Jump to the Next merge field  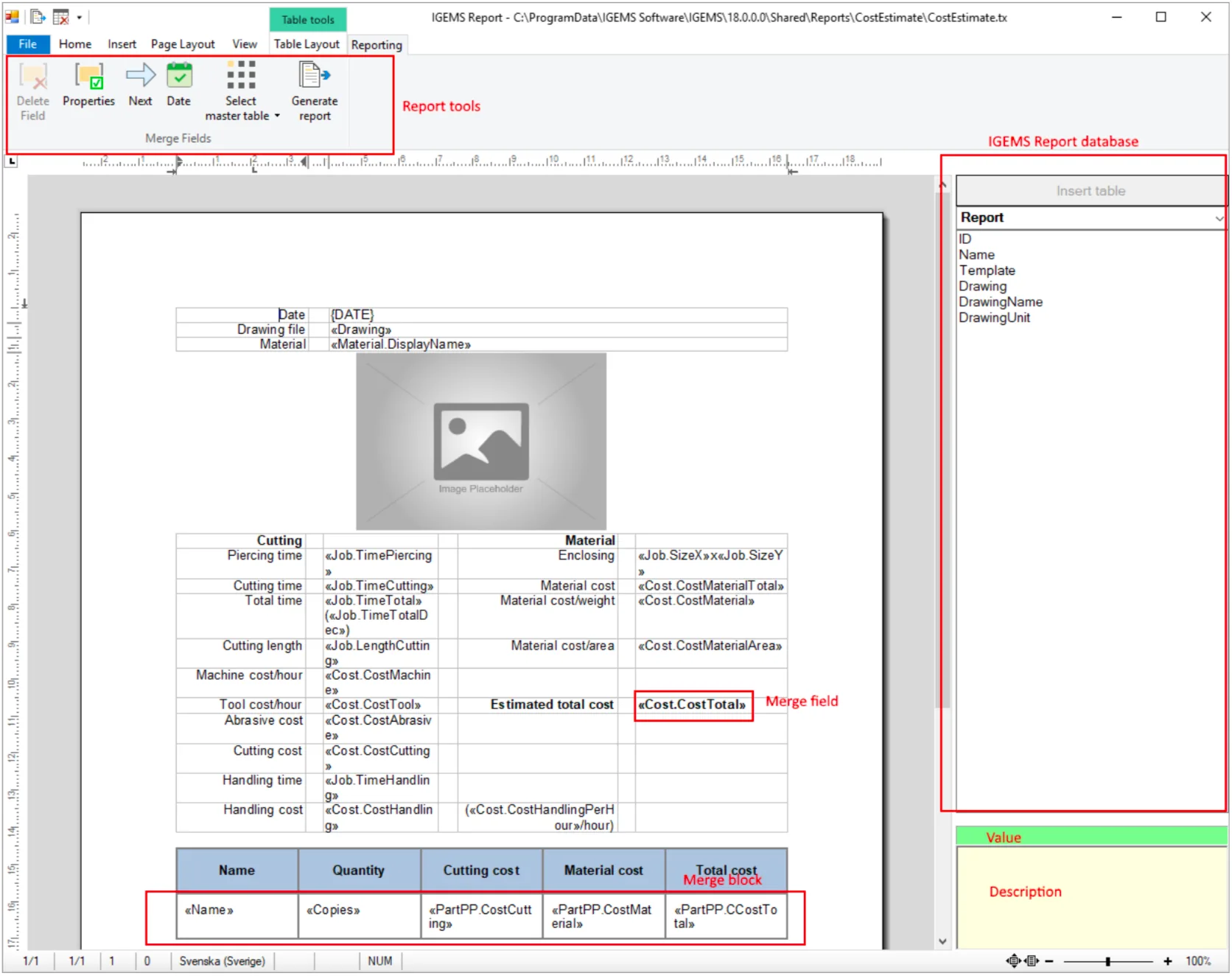pos(140,77)
